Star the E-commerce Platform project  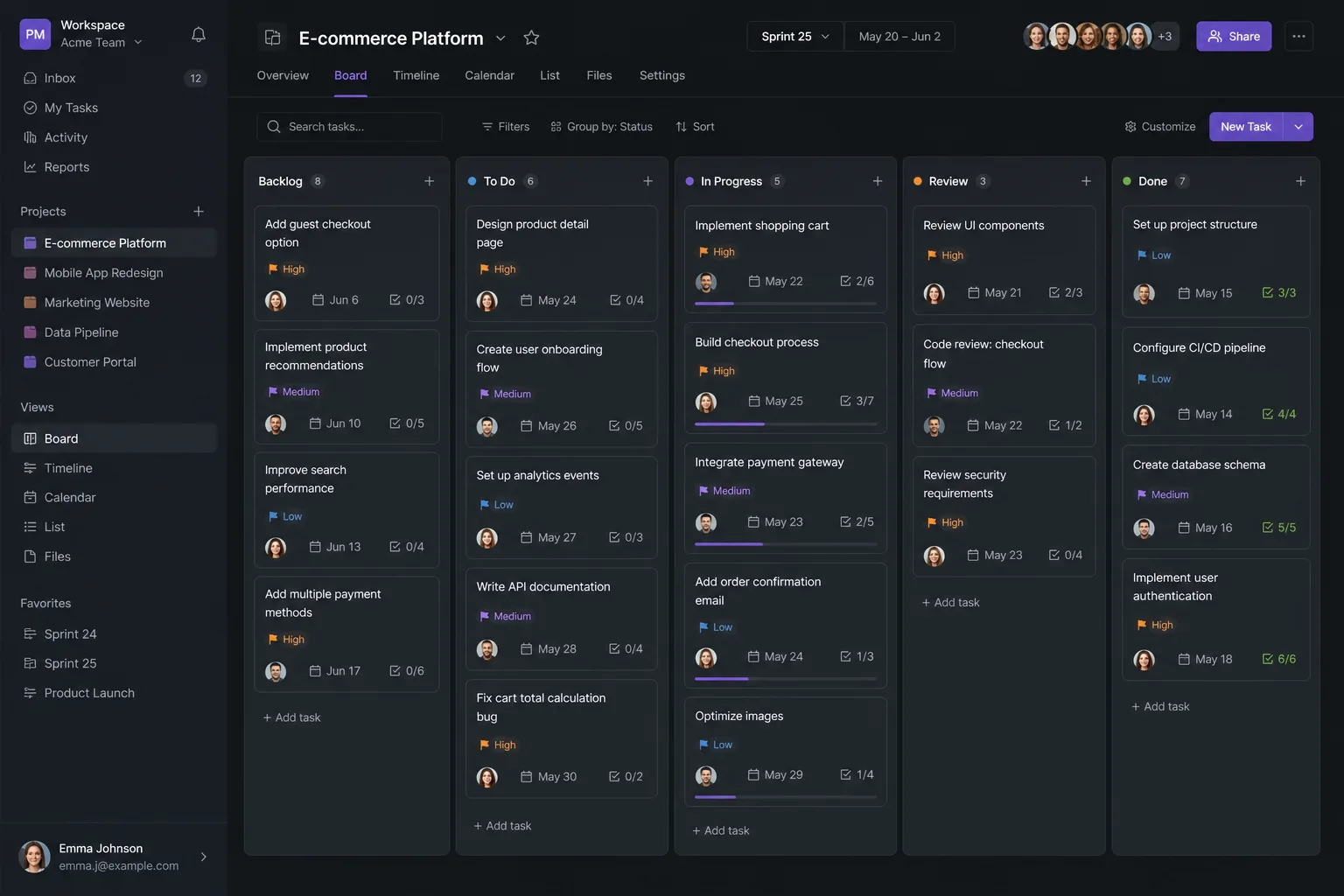(531, 38)
